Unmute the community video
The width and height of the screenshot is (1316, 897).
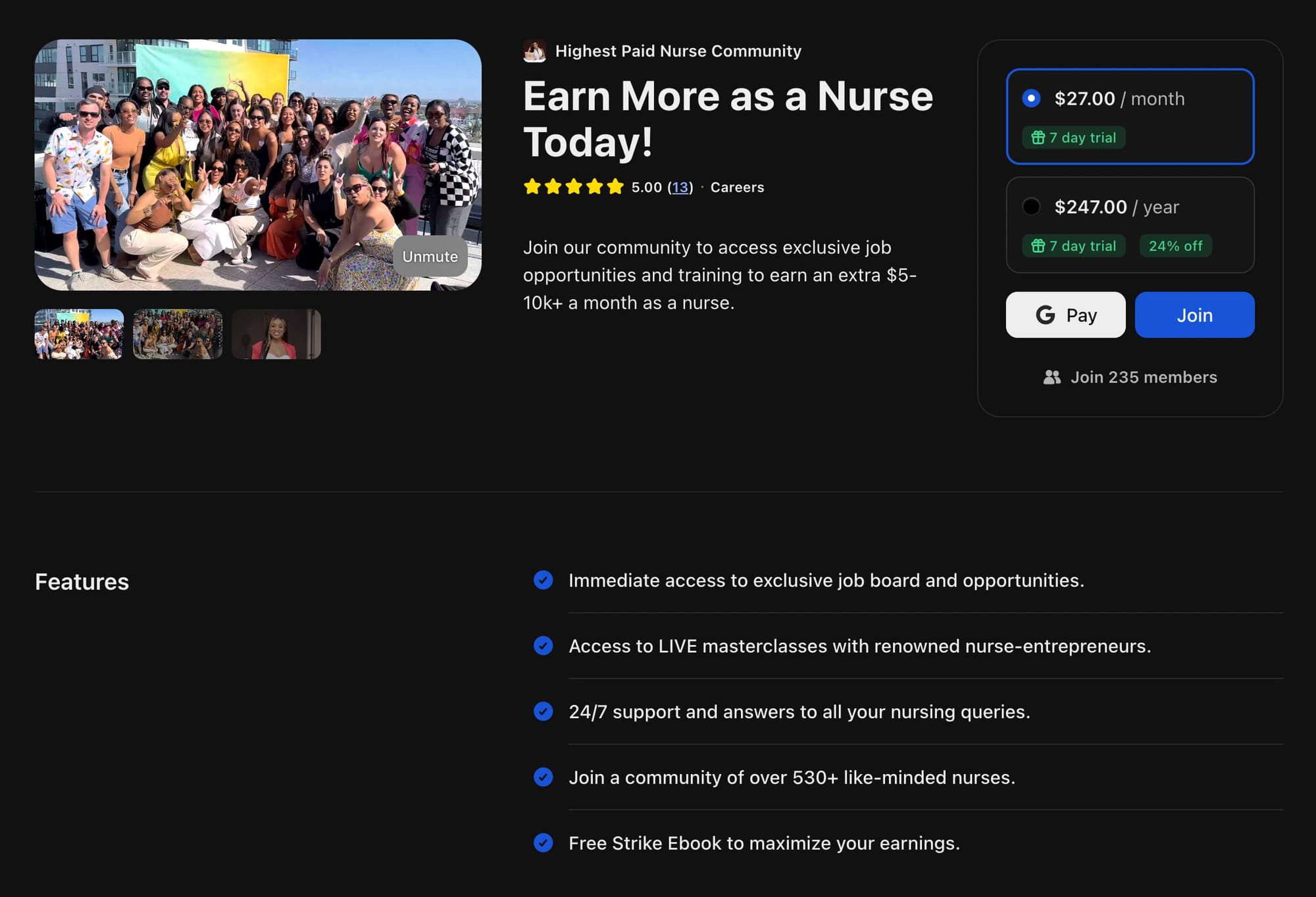click(430, 256)
